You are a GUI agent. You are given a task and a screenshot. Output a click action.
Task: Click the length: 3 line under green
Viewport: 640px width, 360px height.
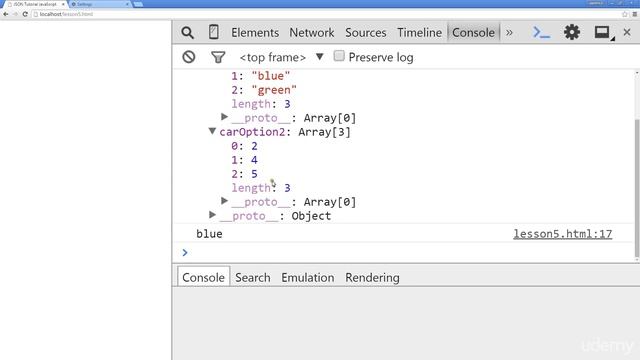(x=261, y=104)
